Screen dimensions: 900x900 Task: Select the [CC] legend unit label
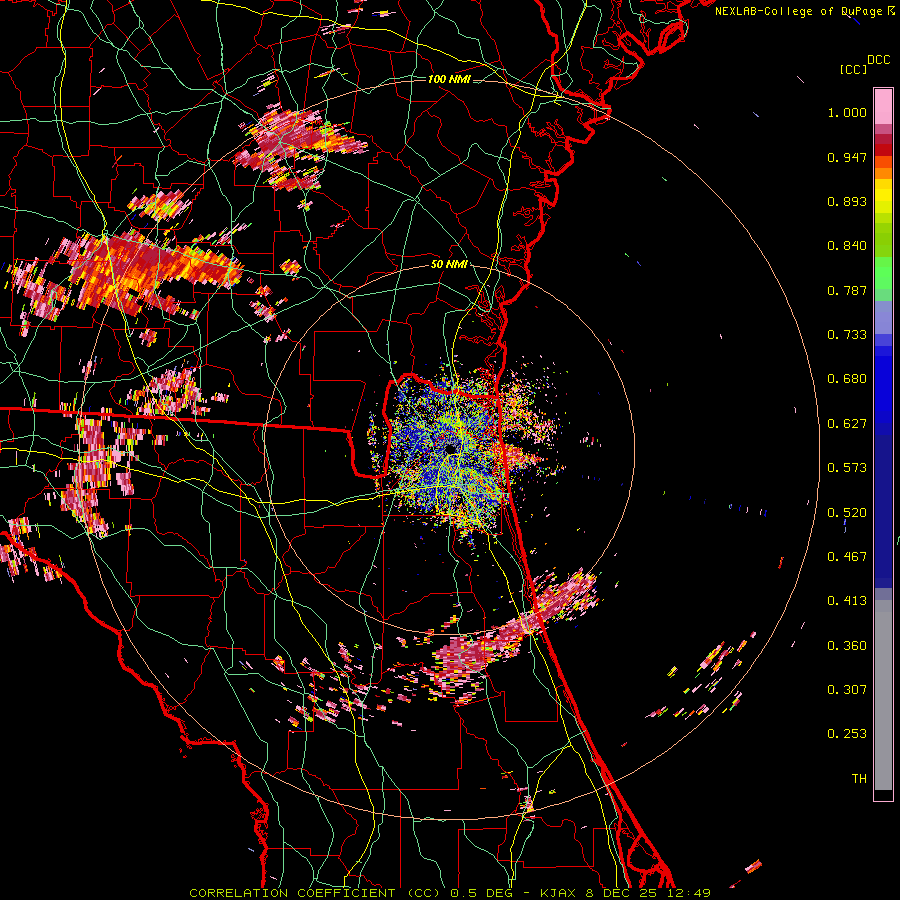tap(854, 69)
